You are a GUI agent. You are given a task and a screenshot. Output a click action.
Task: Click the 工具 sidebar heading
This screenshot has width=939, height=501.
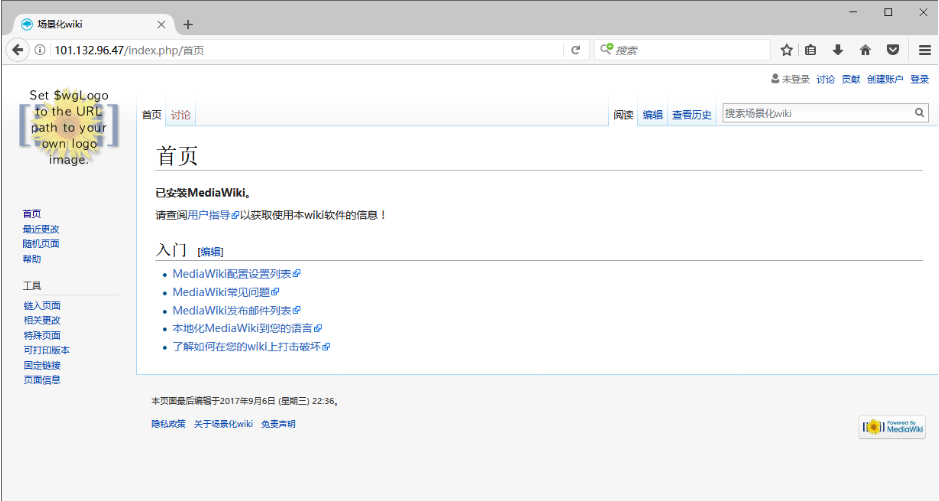(x=32, y=286)
